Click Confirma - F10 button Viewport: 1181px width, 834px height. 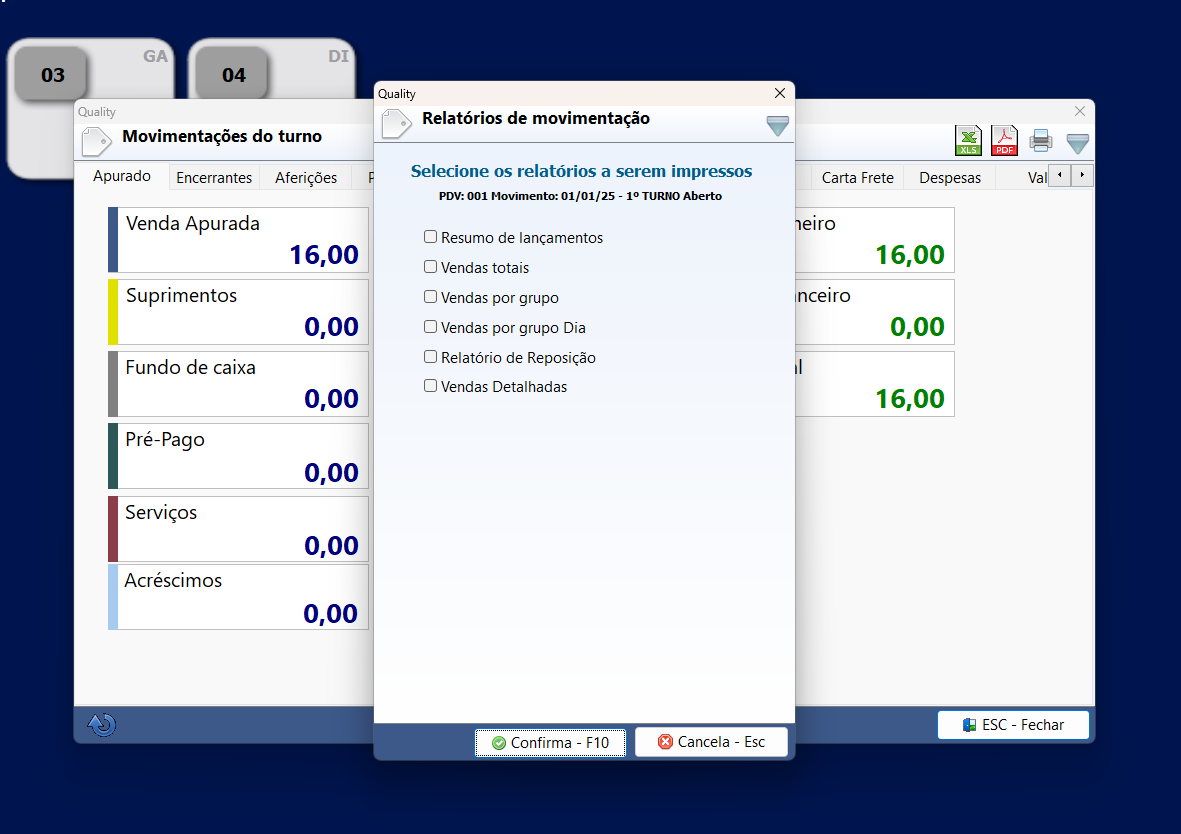[x=551, y=743]
